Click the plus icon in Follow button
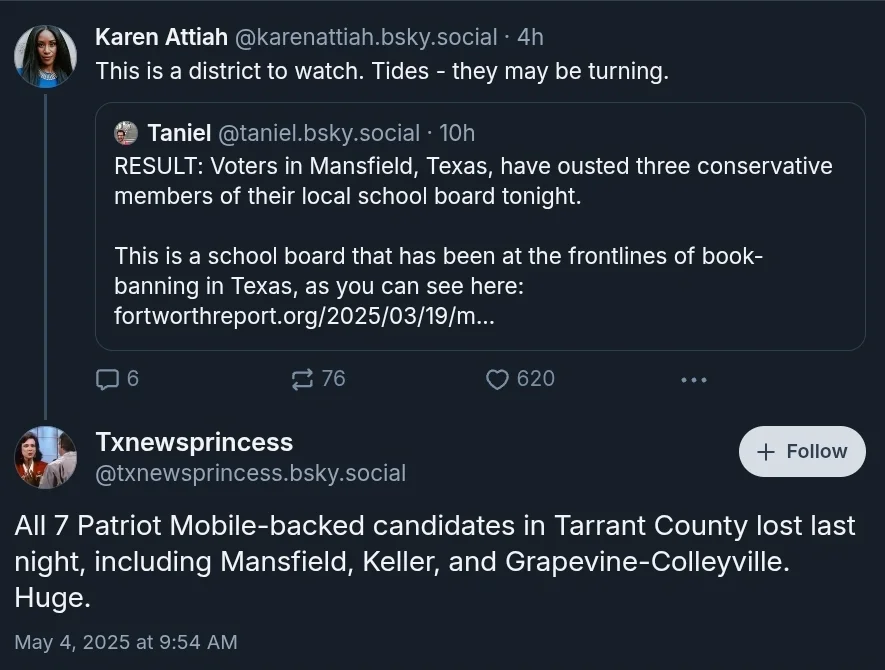The image size is (885, 670). (x=766, y=452)
